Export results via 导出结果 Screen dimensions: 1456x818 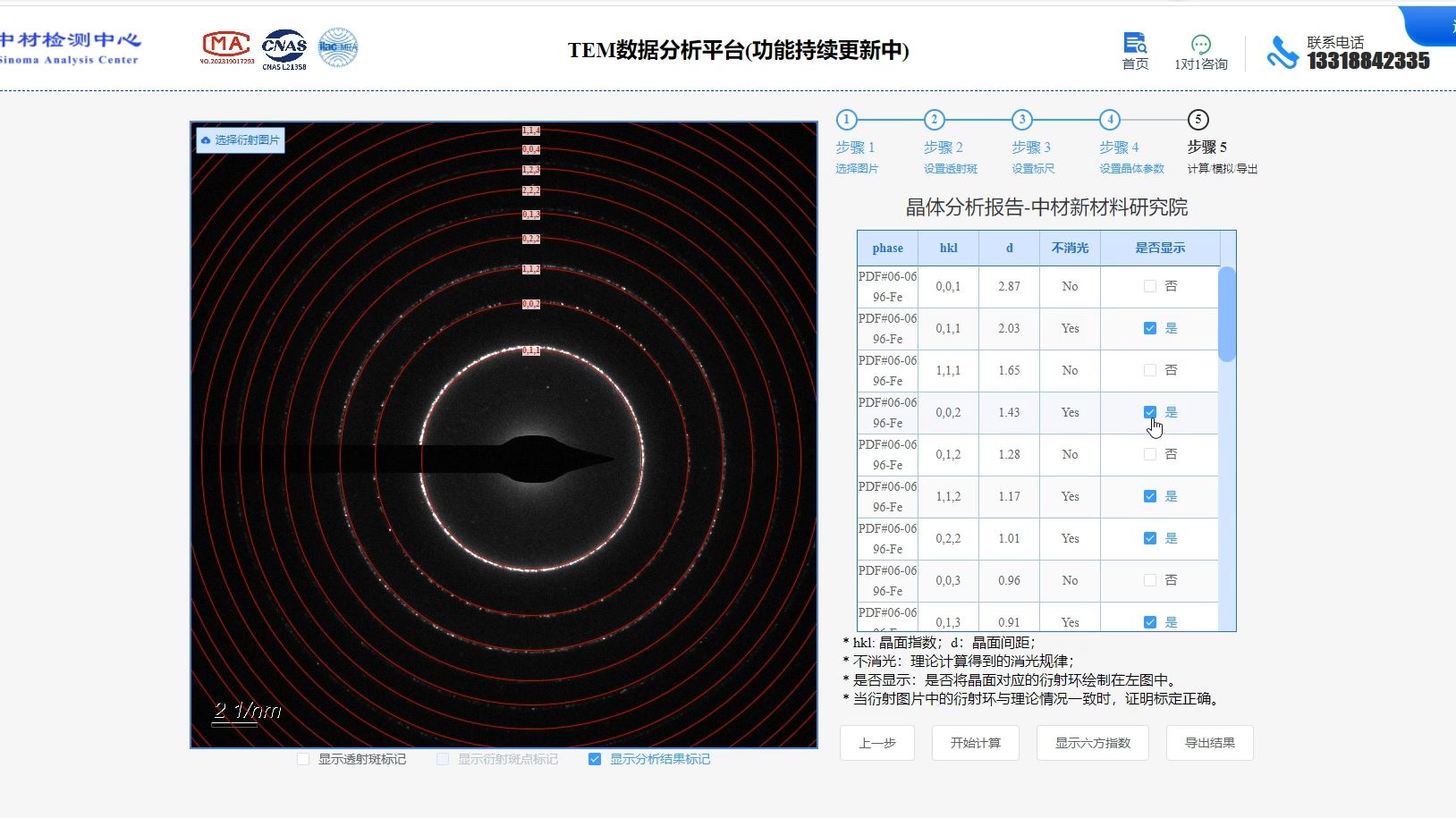click(1209, 742)
